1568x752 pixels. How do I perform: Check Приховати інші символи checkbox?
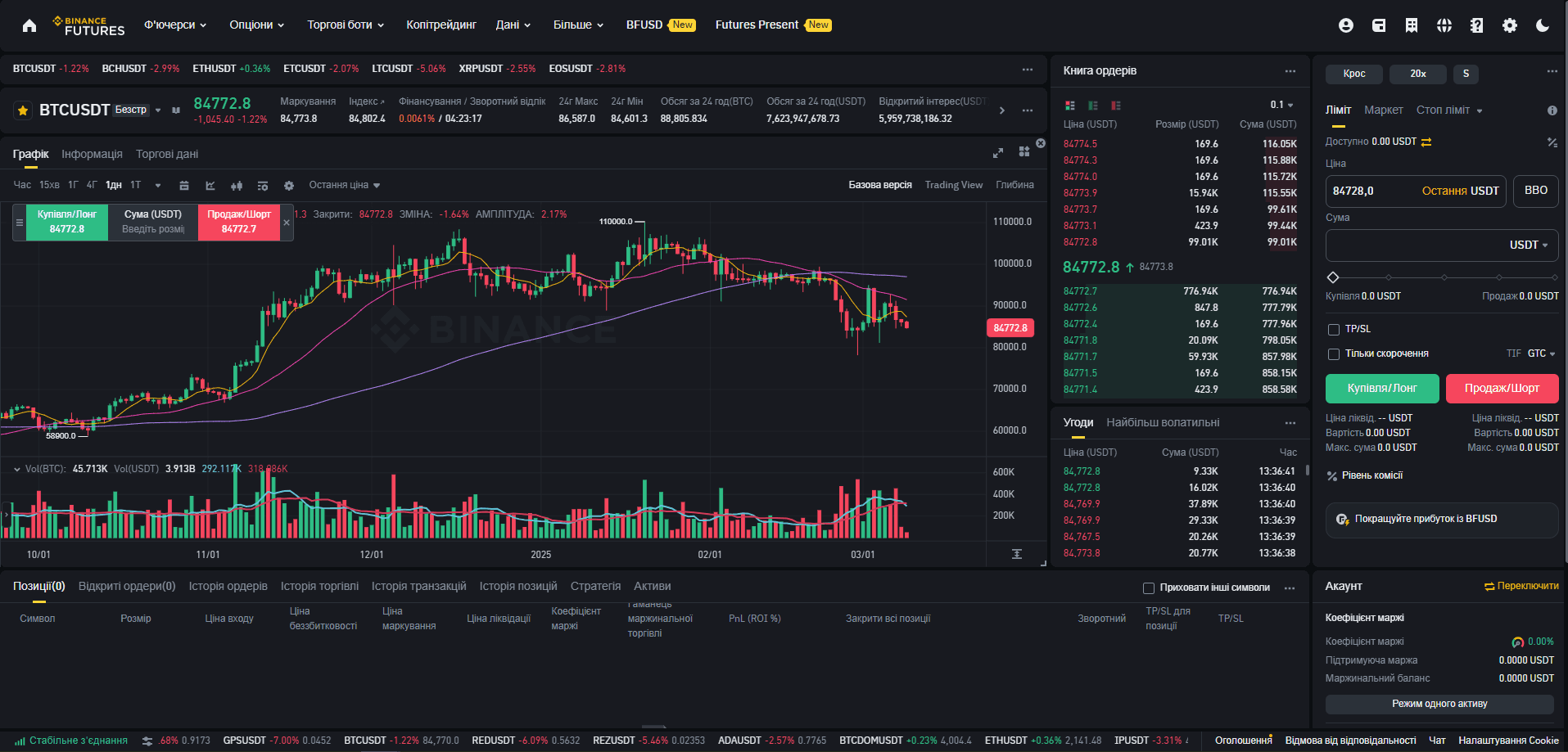click(x=1149, y=588)
